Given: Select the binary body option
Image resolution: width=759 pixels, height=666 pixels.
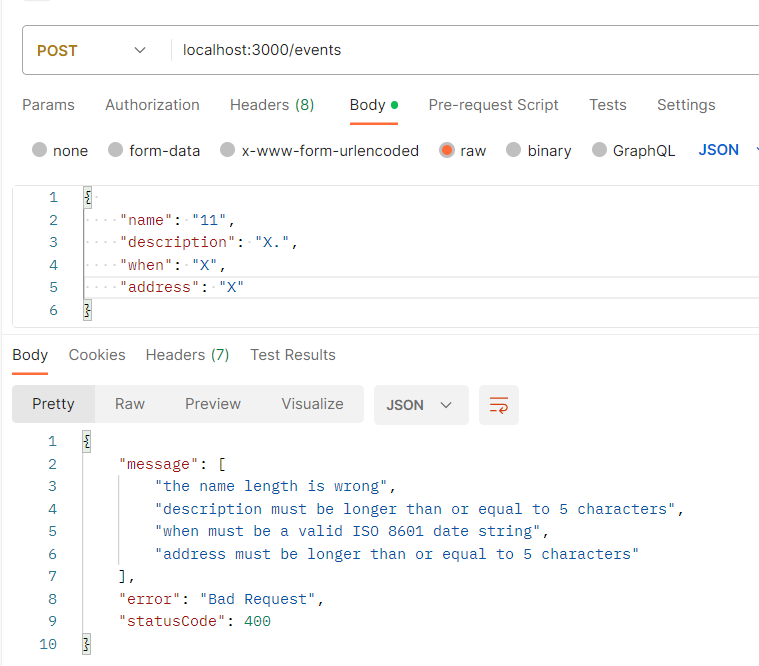Looking at the screenshot, I should [x=514, y=150].
